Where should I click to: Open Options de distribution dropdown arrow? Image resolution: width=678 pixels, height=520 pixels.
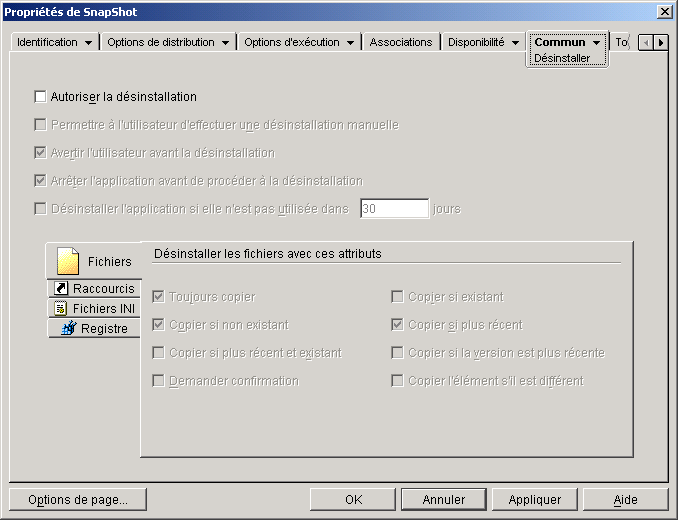[x=225, y=43]
